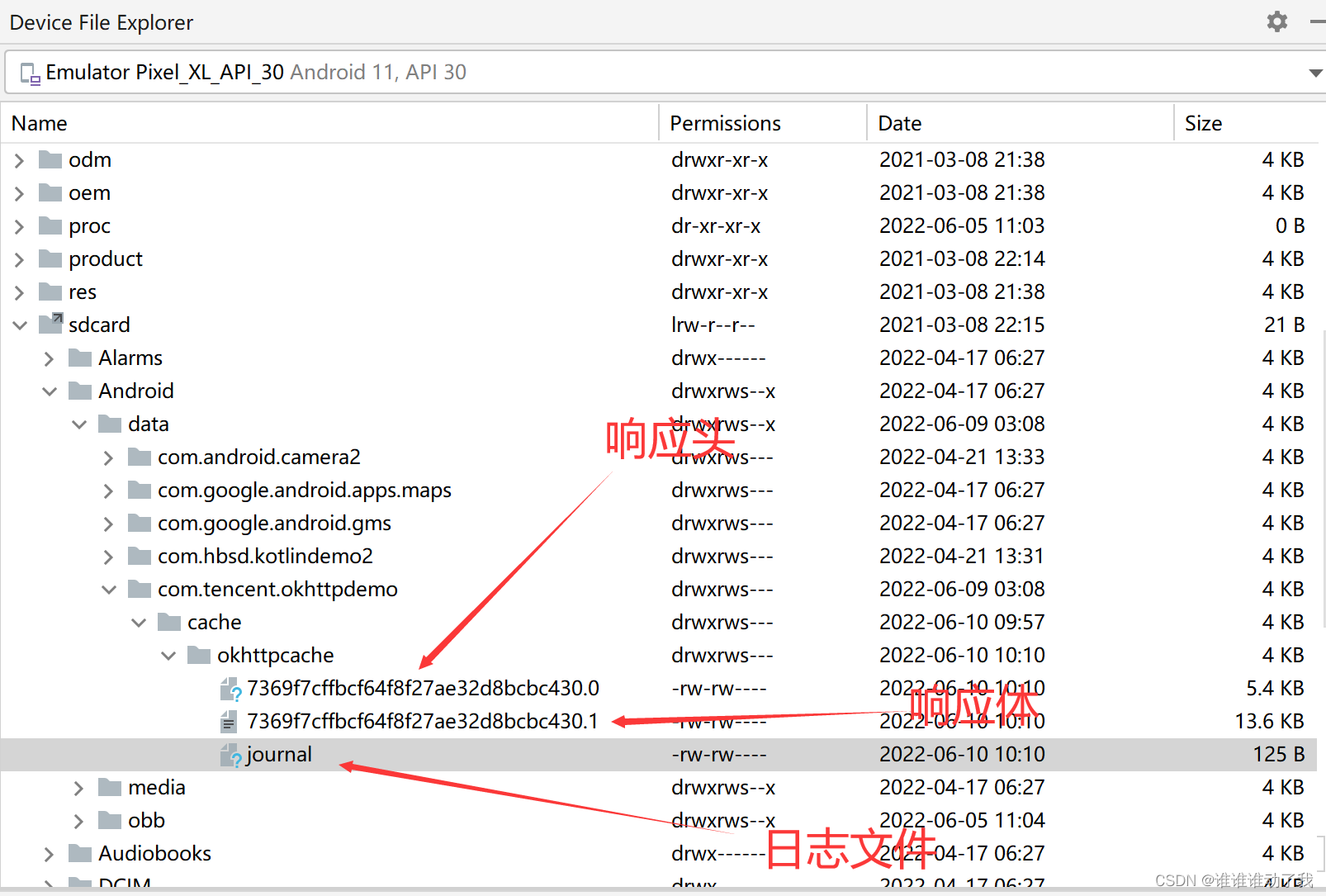Expand the com.android.camera2 folder

point(108,457)
